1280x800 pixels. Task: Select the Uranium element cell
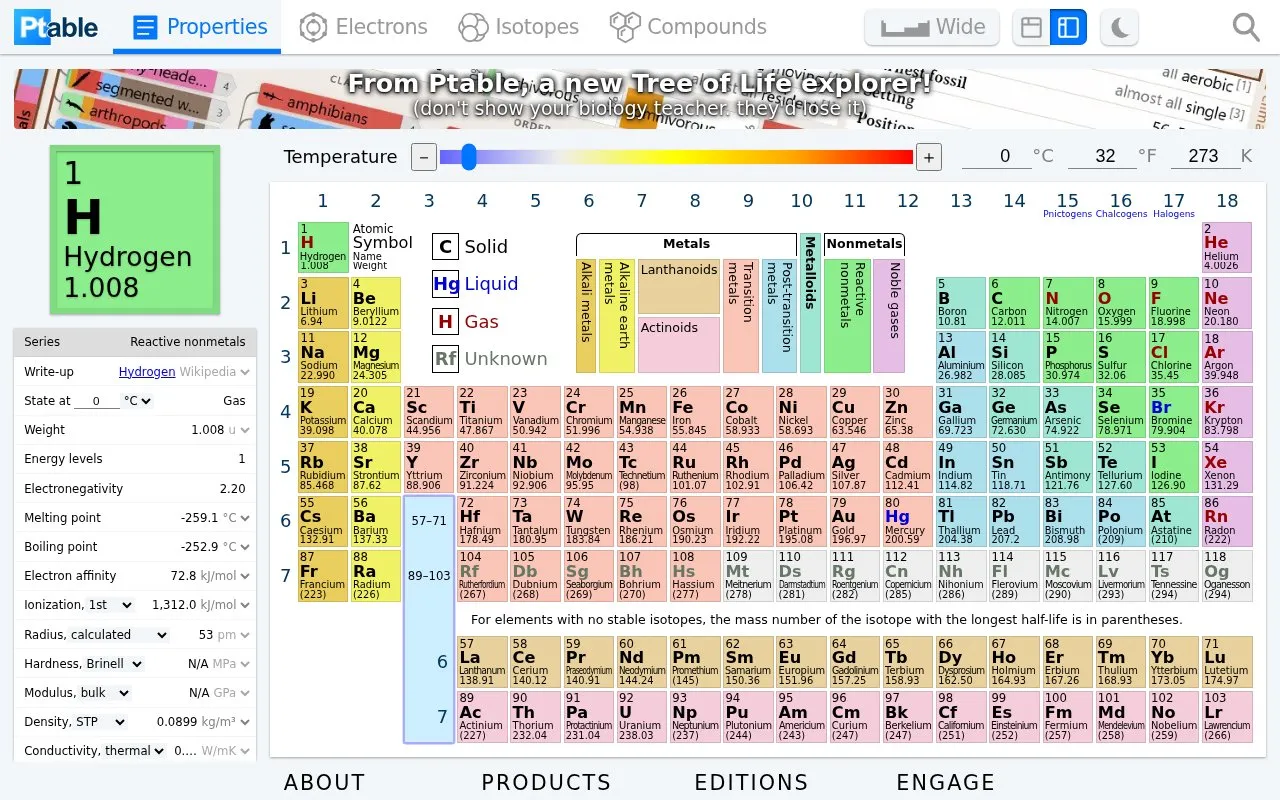[x=642, y=716]
